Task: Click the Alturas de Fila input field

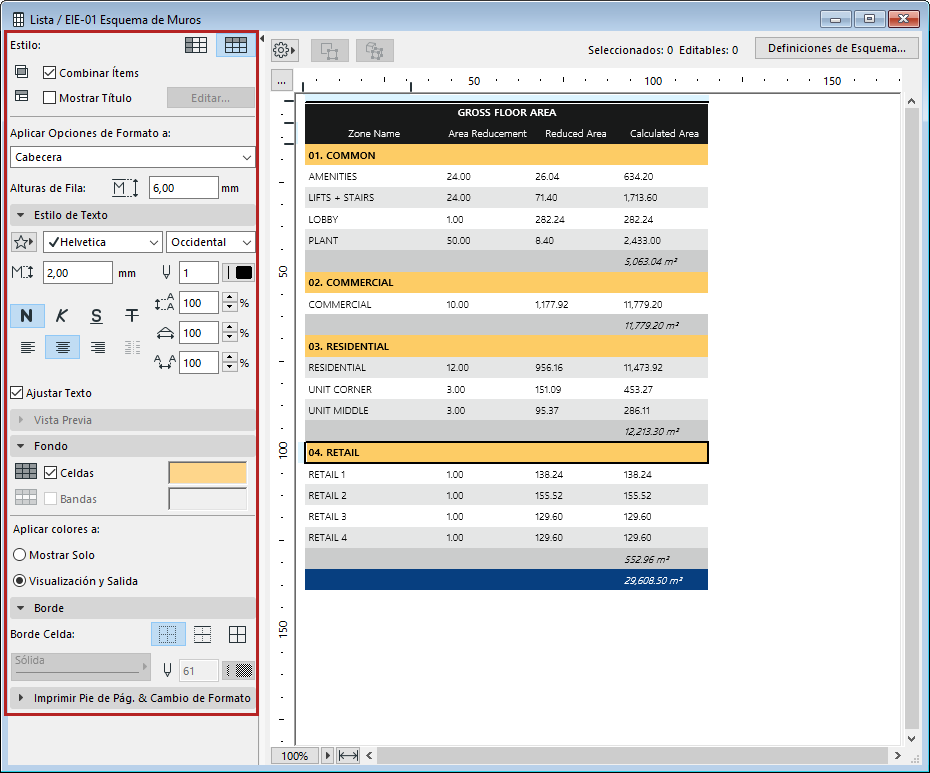Action: pos(183,187)
